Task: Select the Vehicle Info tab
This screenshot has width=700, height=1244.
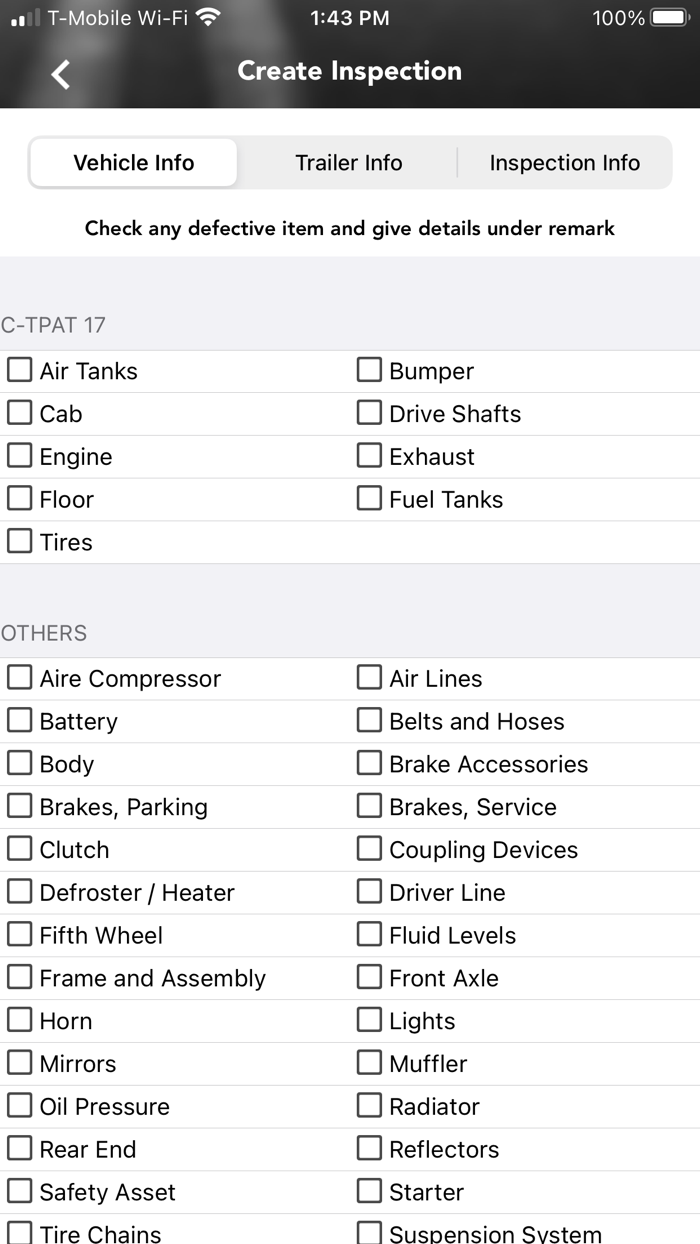Action: 134,162
